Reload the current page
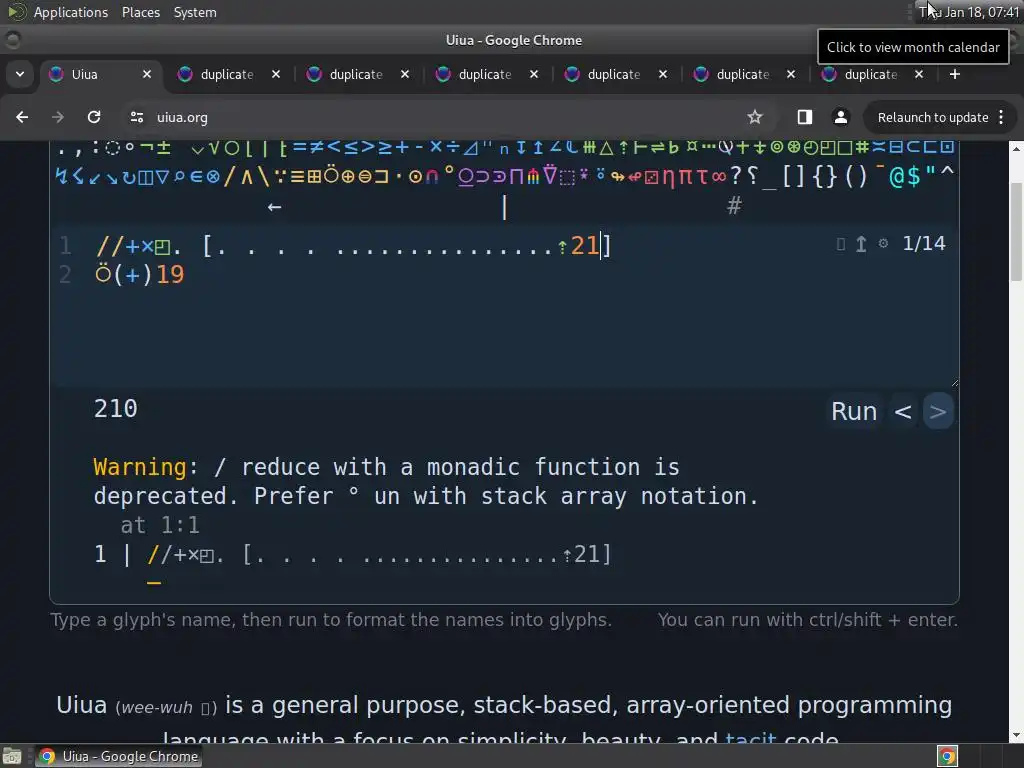1024x768 pixels. (94, 117)
